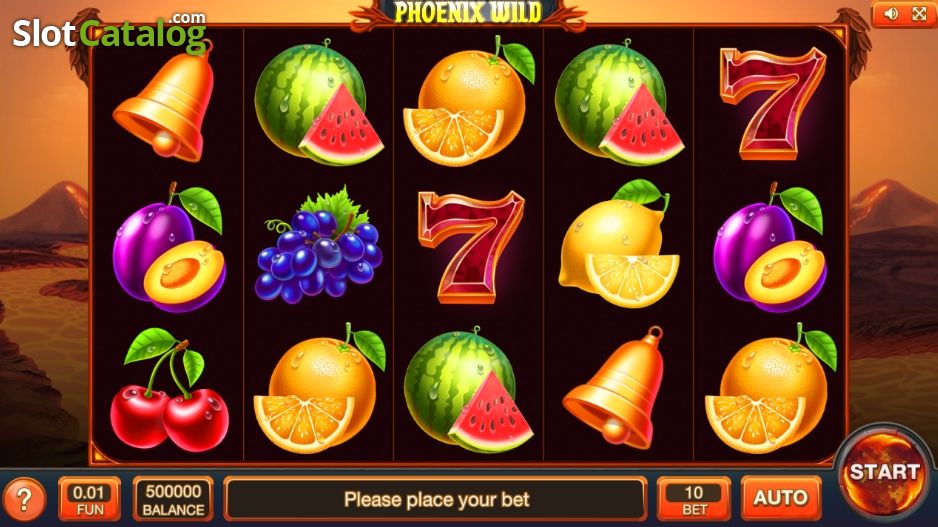
Task: Mute the game sound speaker icon
Action: pyautogui.click(x=891, y=13)
